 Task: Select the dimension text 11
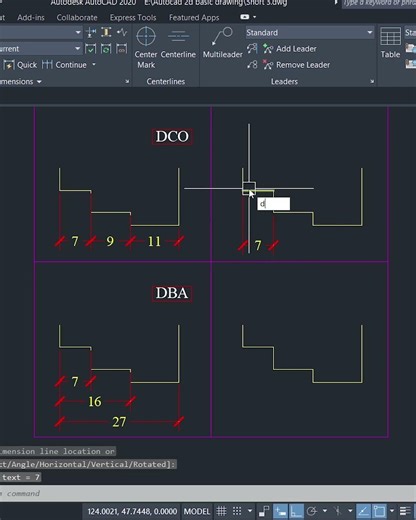pos(154,241)
